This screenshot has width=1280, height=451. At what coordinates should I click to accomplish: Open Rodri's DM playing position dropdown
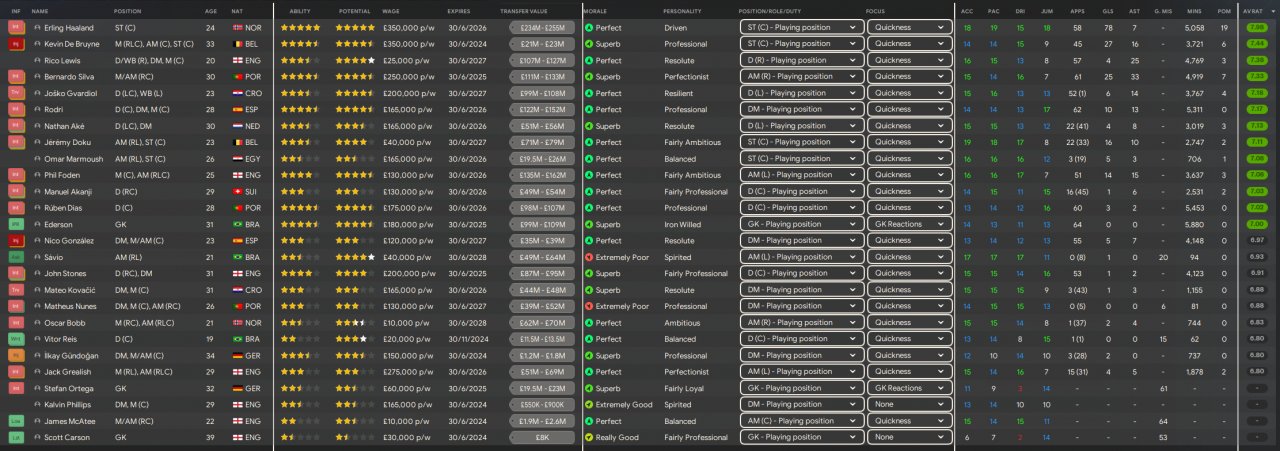(801, 110)
